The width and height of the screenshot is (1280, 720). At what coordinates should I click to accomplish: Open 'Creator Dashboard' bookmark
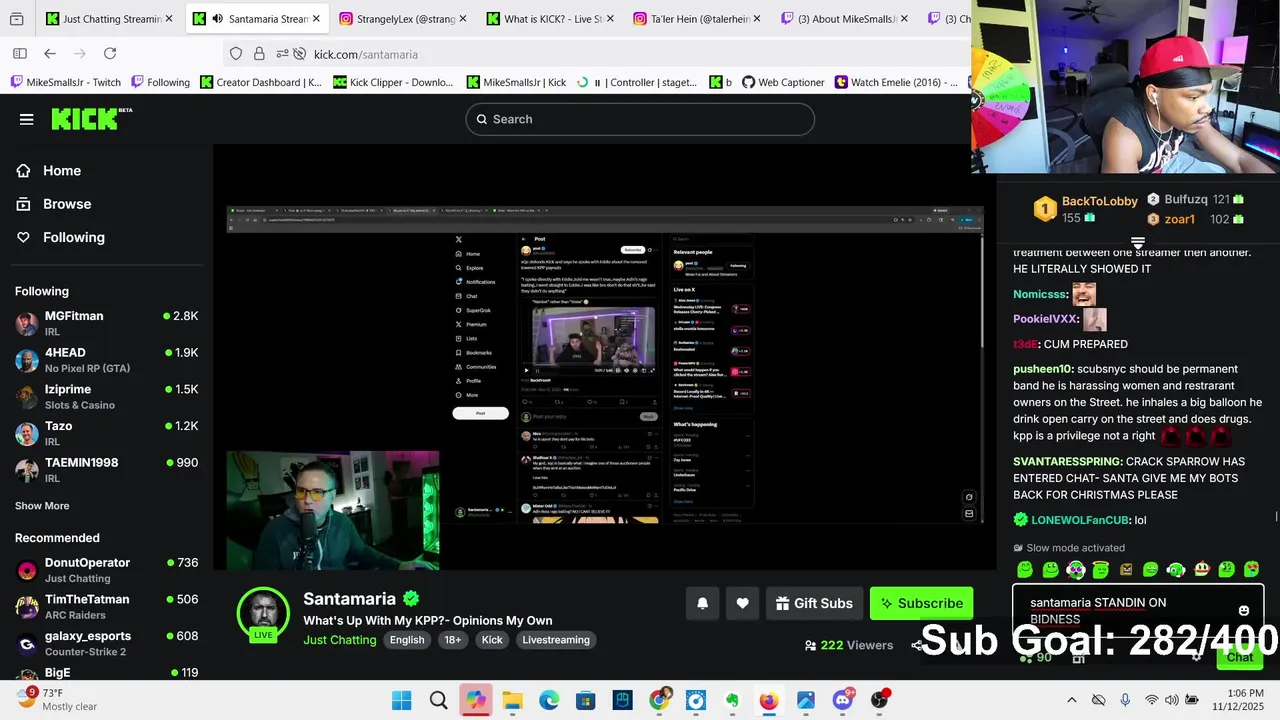pyautogui.click(x=261, y=82)
